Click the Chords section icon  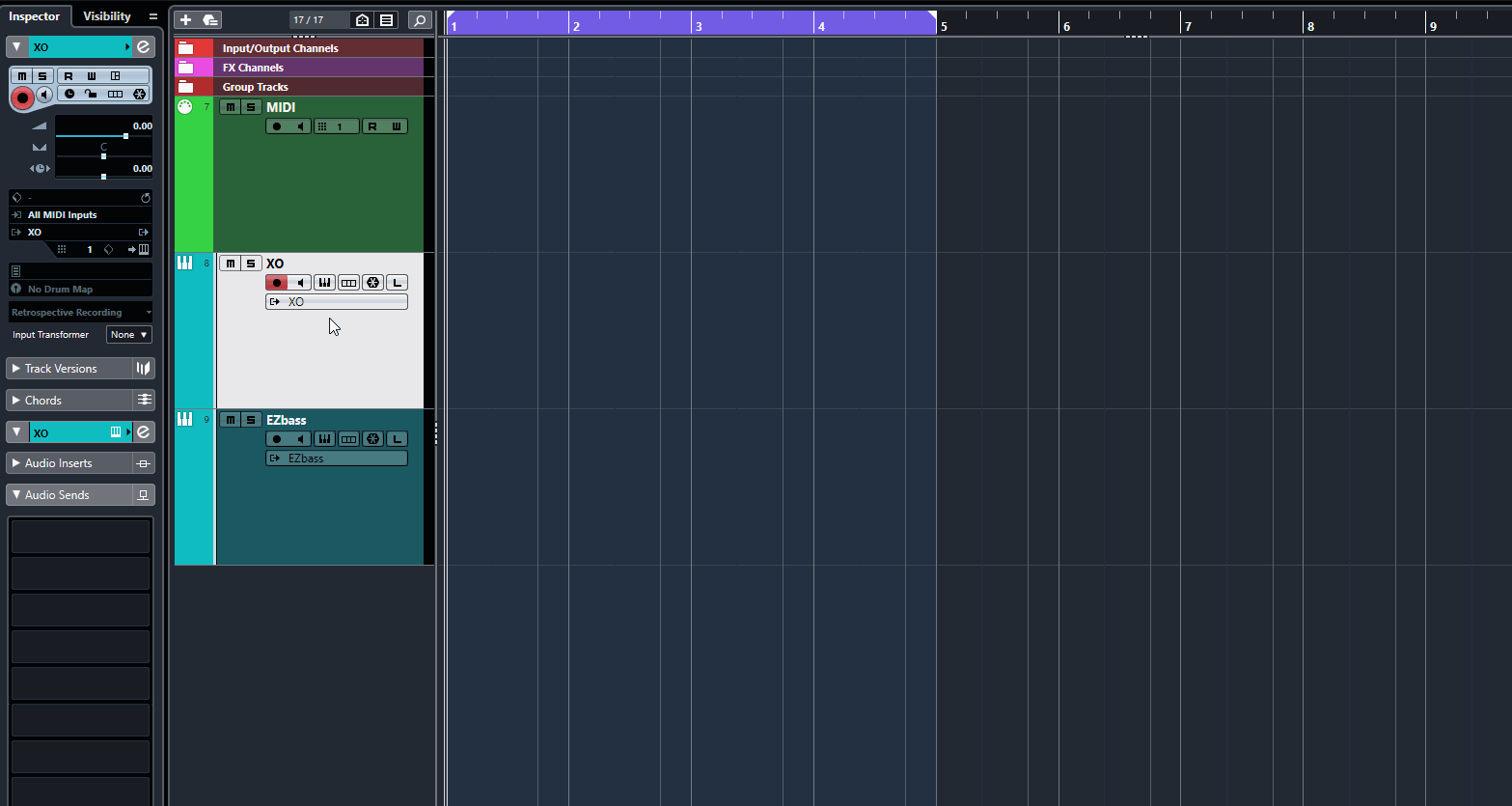[144, 400]
